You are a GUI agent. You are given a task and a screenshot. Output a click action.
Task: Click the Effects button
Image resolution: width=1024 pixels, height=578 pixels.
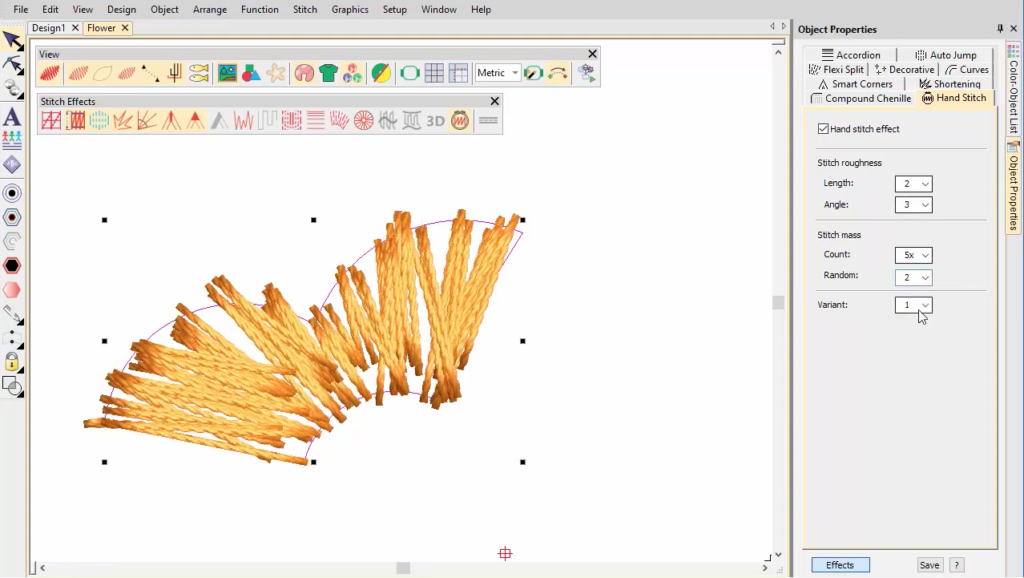[x=840, y=565]
